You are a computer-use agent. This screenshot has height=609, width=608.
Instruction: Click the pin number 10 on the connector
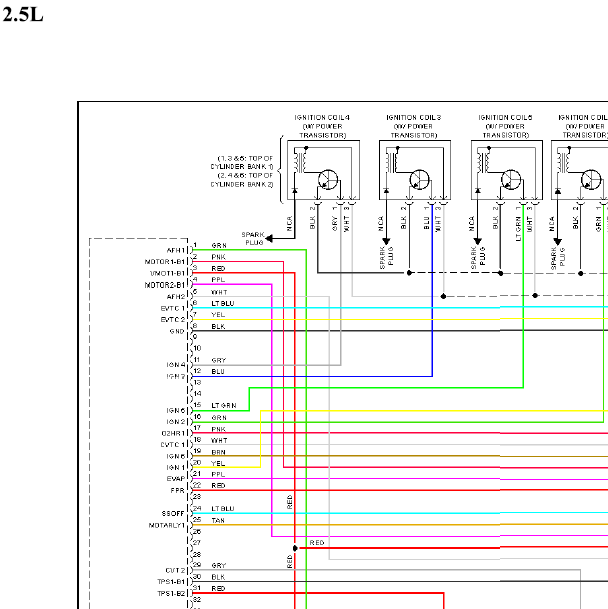[x=197, y=348]
